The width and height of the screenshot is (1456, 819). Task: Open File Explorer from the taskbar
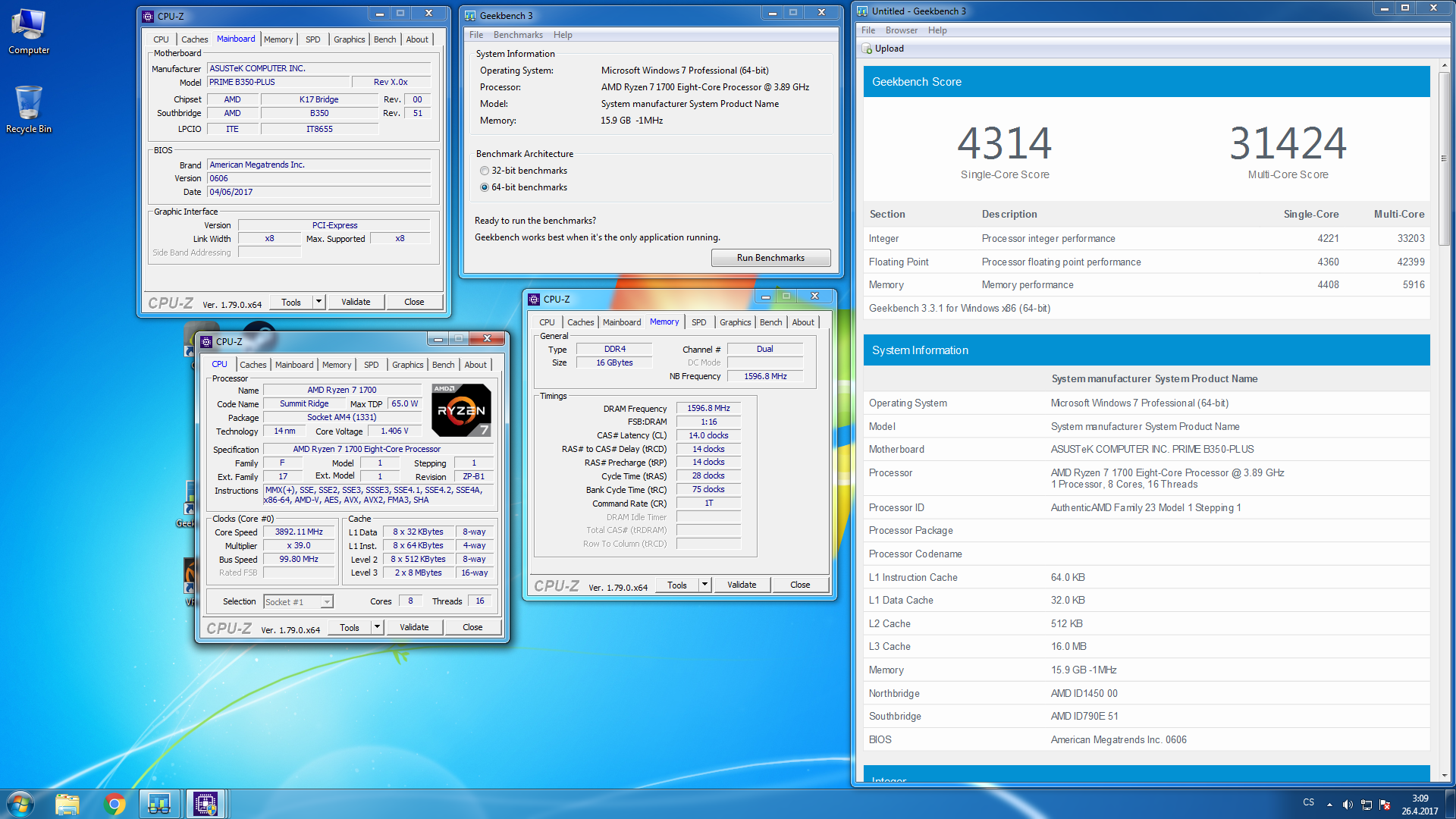click(x=67, y=804)
